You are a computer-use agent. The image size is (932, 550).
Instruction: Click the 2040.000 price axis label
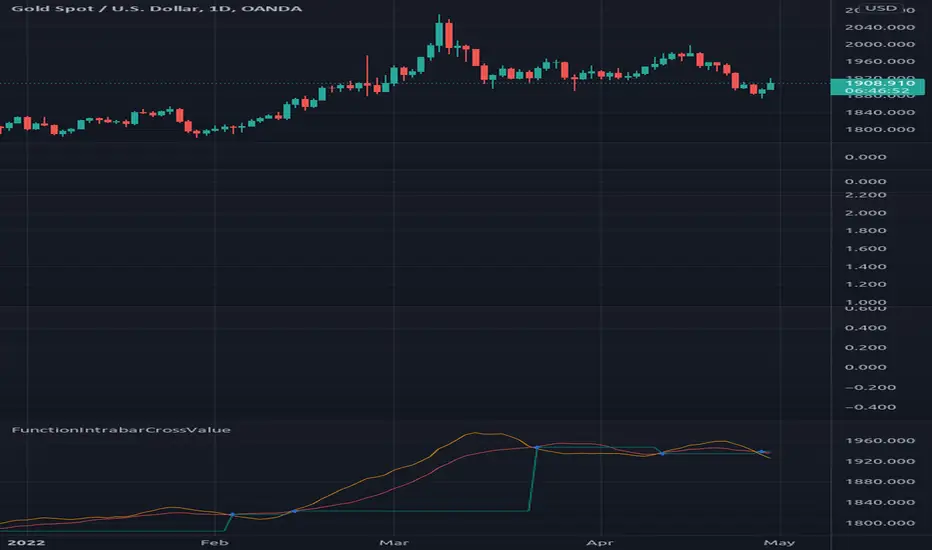pyautogui.click(x=880, y=27)
